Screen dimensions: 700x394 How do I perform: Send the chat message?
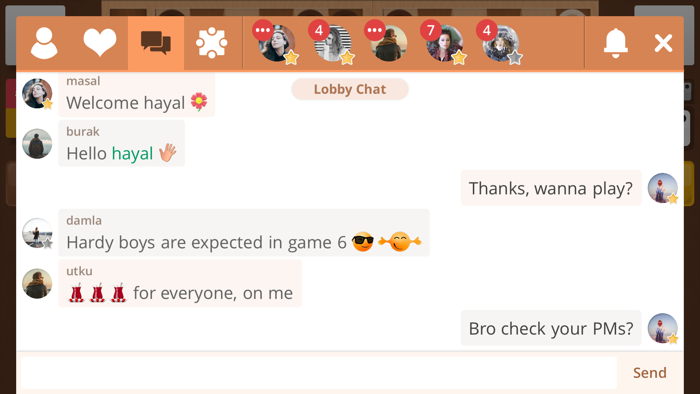click(650, 373)
